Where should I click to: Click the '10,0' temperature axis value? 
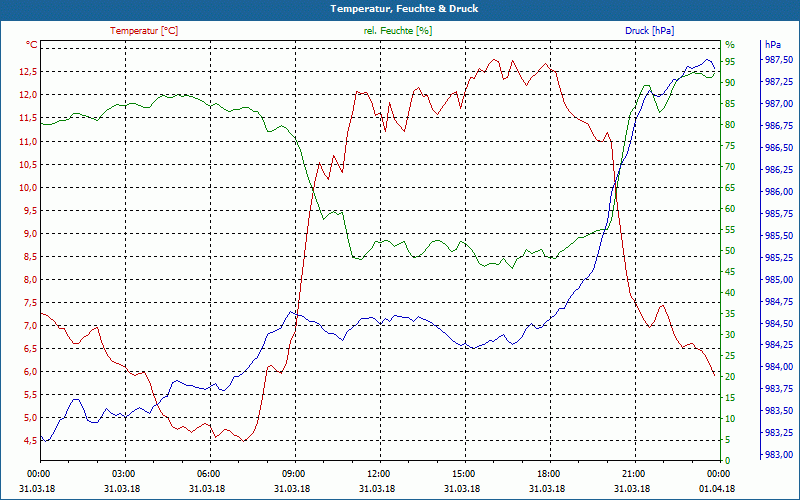(x=28, y=187)
